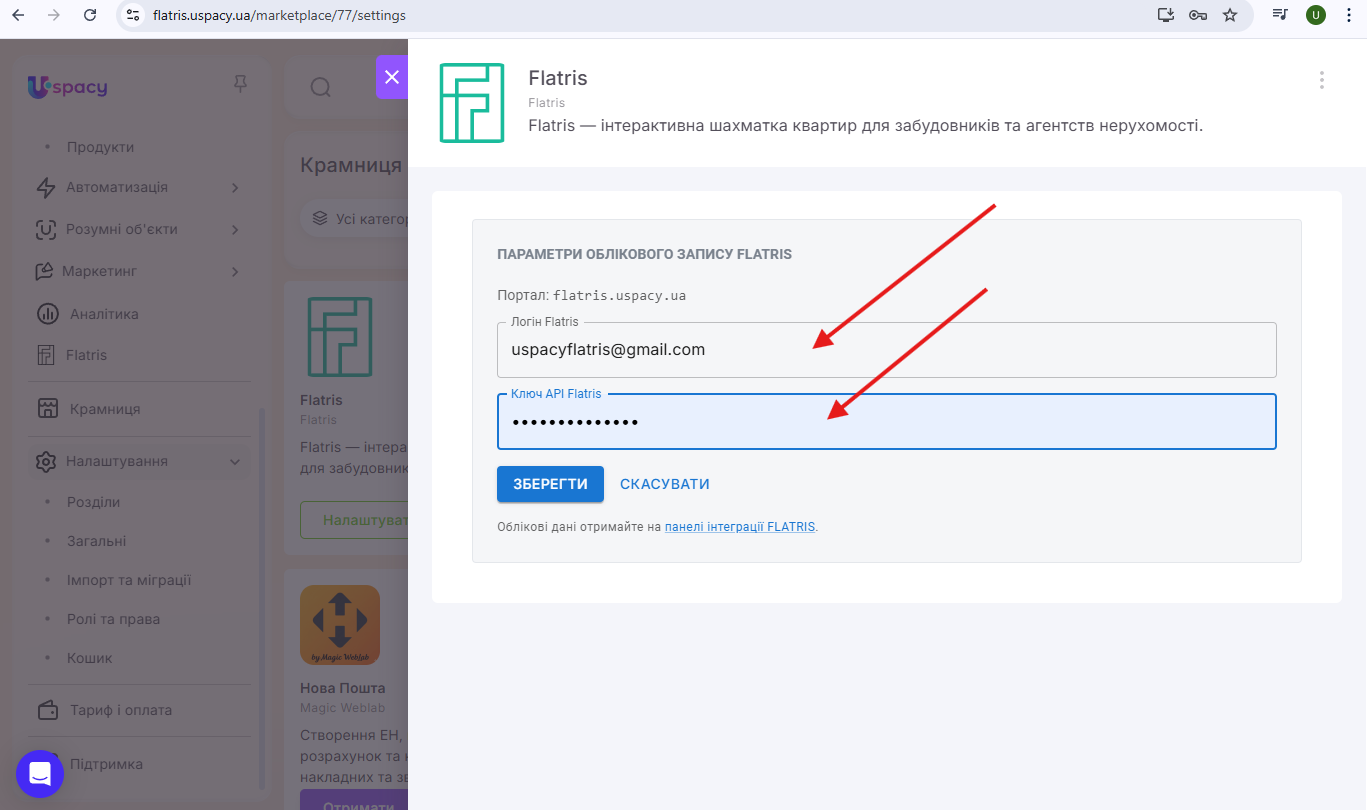Click the Flatris logo in the panel header

pyautogui.click(x=472, y=103)
